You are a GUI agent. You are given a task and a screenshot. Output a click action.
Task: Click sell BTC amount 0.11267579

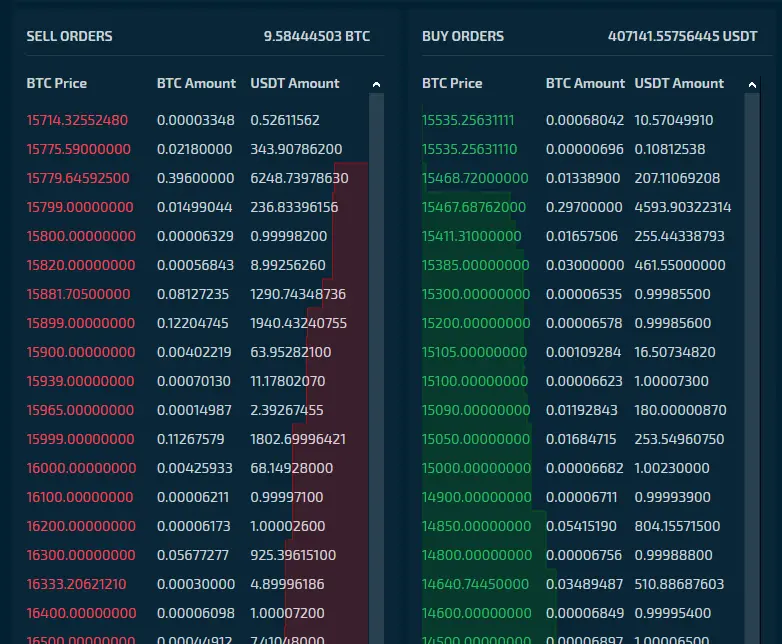[x=191, y=439]
